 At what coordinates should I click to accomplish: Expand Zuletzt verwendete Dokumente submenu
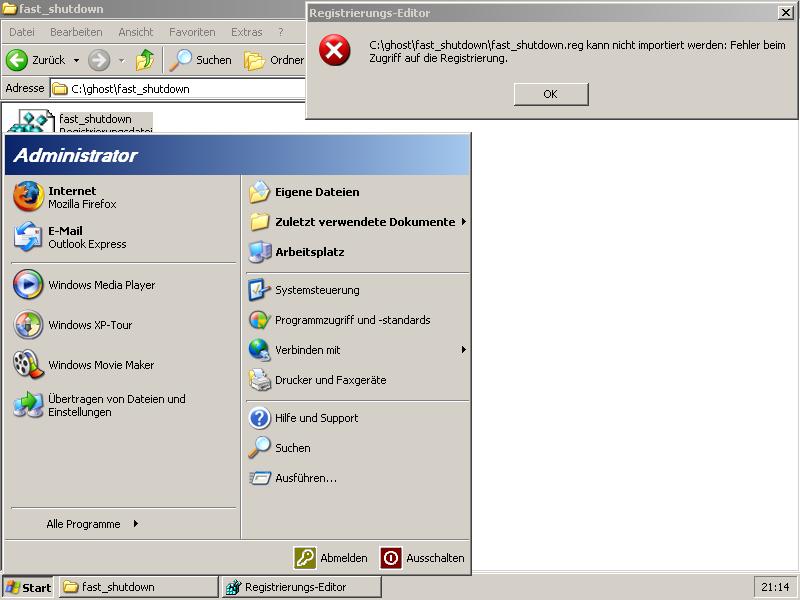point(357,222)
